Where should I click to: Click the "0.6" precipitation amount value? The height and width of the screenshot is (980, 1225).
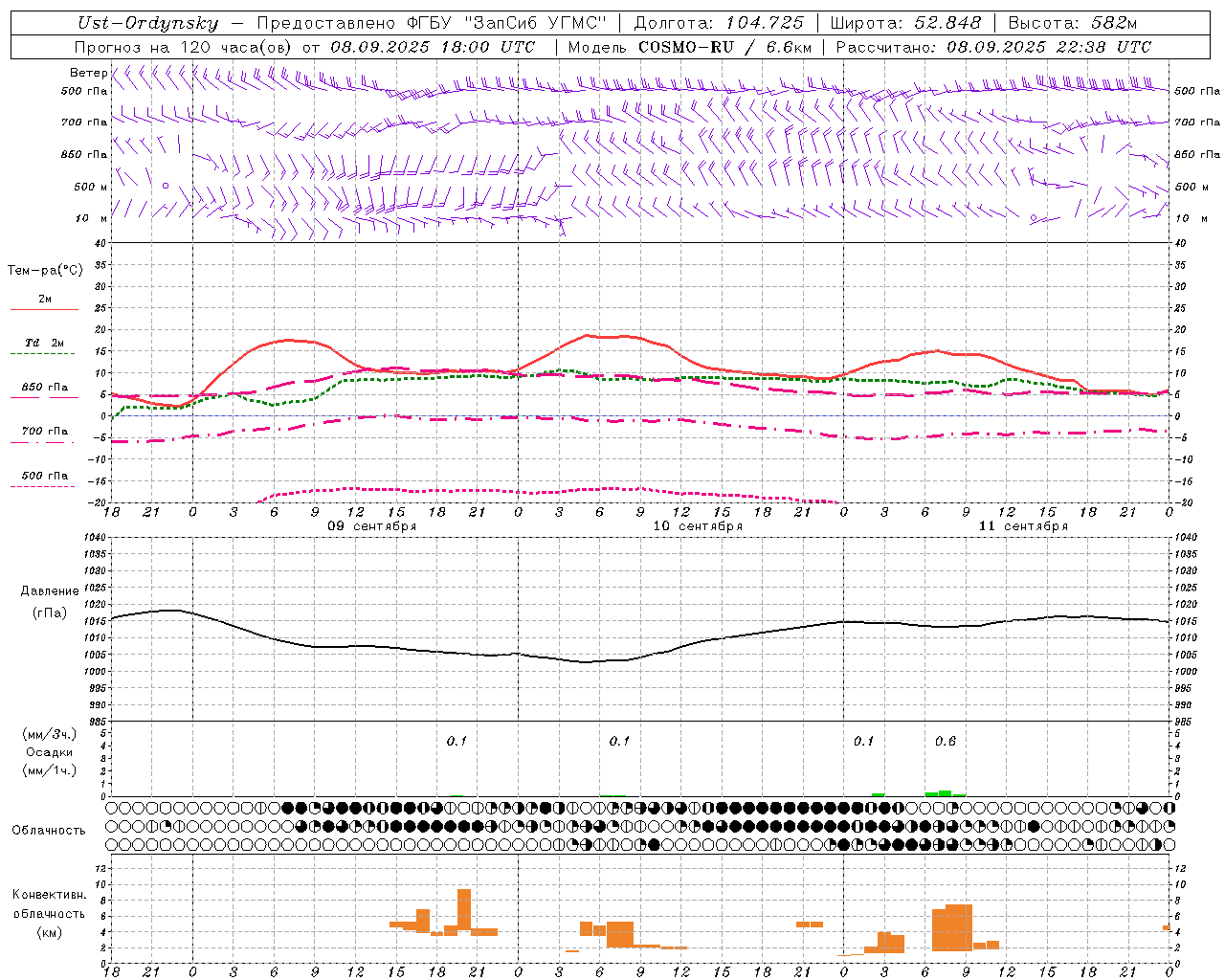tap(946, 742)
